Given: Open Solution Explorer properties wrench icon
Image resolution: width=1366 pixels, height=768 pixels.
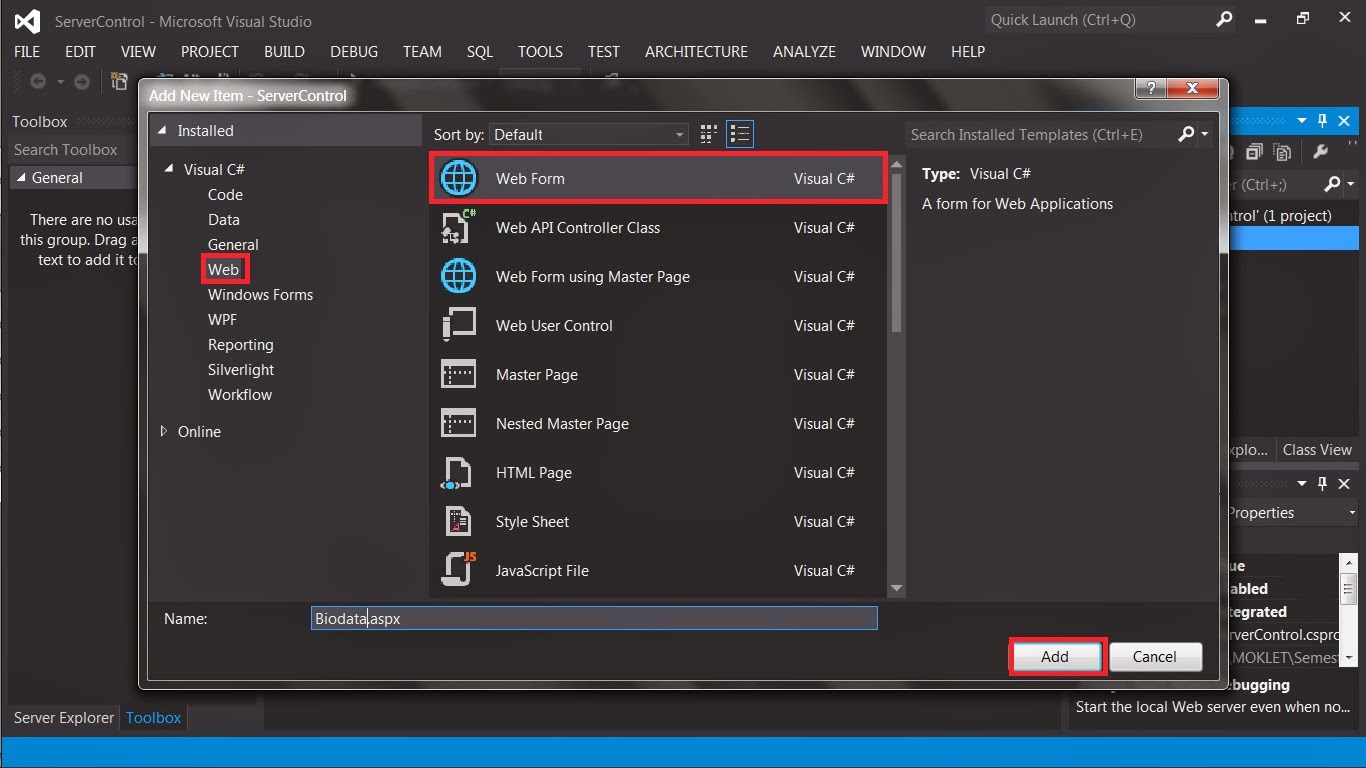Looking at the screenshot, I should [x=1320, y=152].
